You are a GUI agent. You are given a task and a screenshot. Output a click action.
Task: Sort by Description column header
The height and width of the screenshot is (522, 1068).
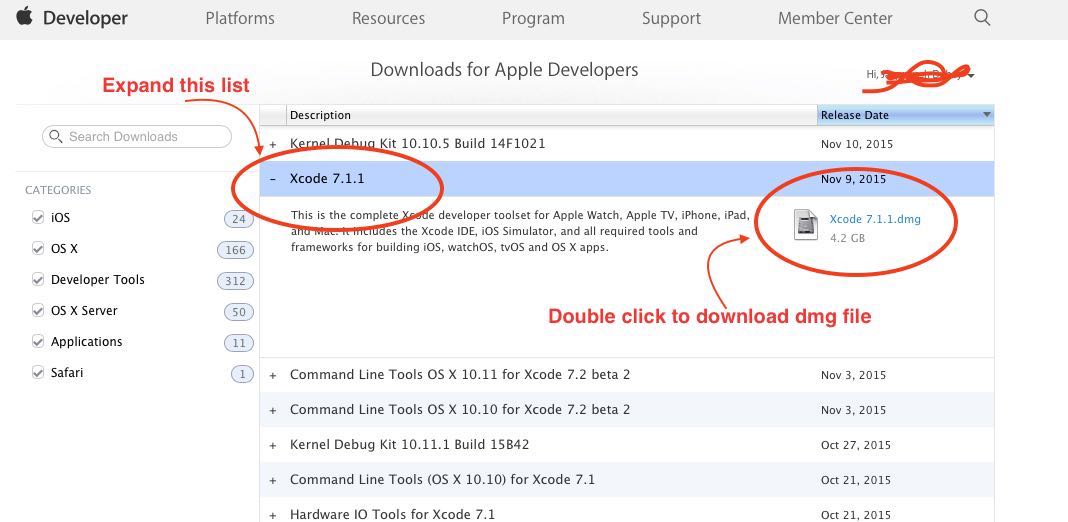tap(552, 115)
